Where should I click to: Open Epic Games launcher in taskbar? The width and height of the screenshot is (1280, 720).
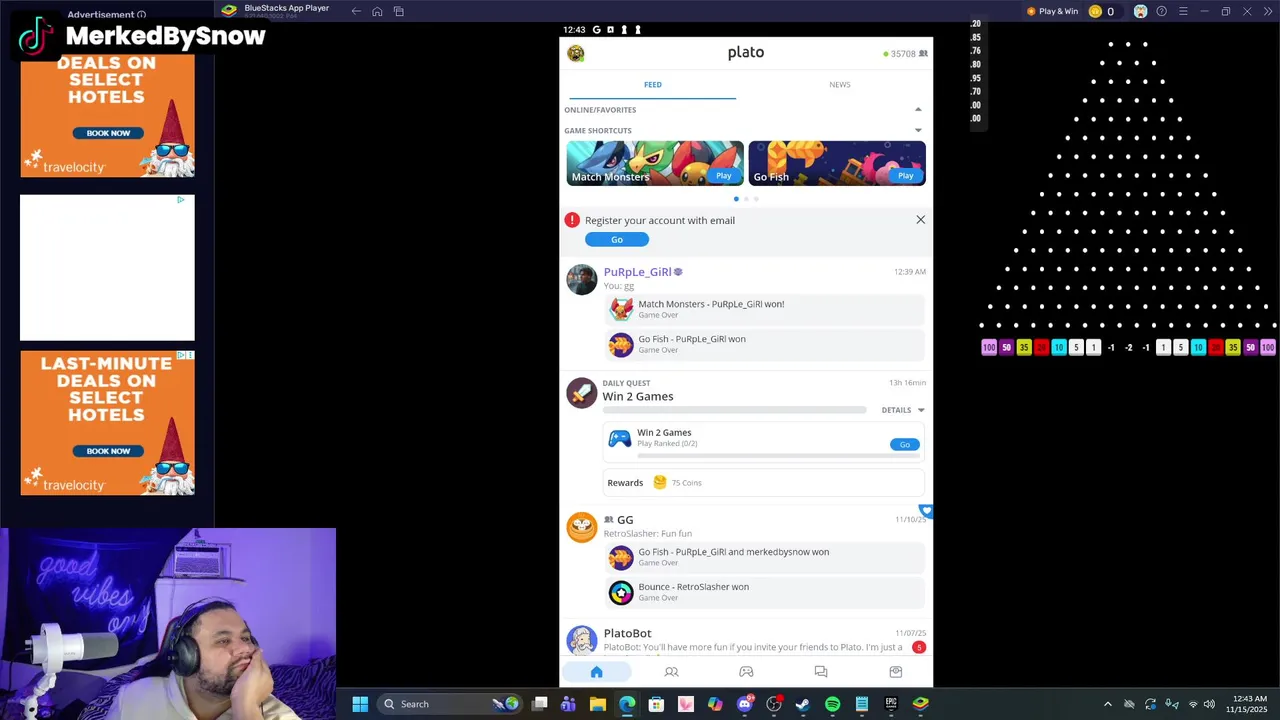click(x=891, y=704)
